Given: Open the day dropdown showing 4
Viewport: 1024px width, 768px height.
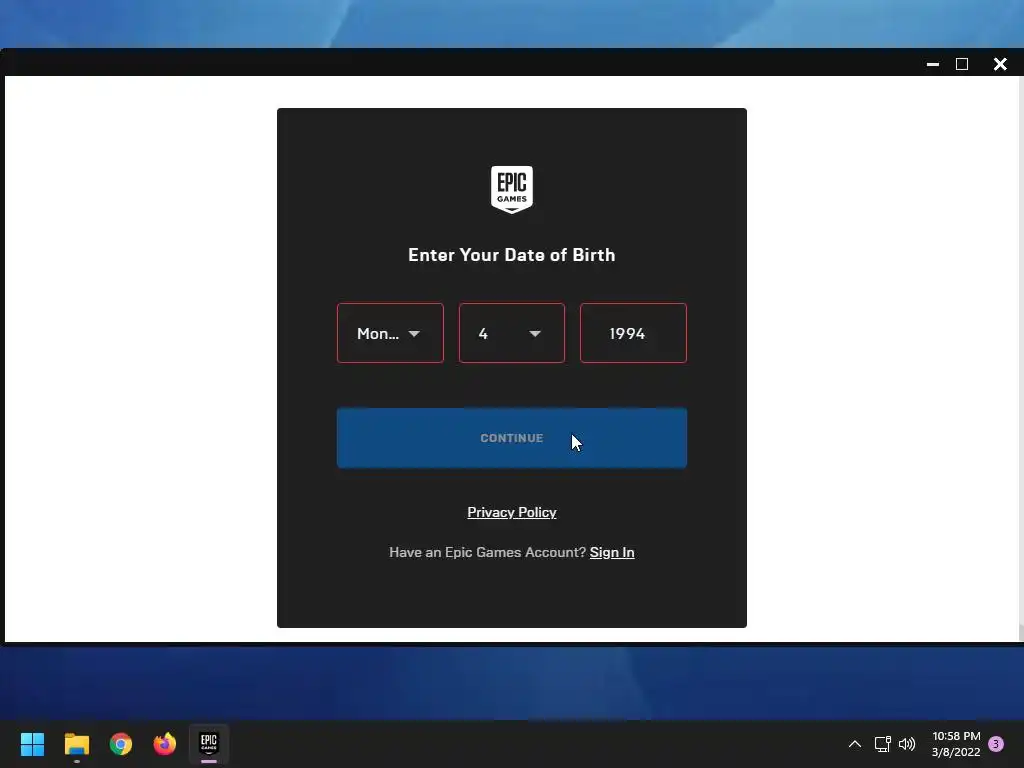Looking at the screenshot, I should [511, 333].
